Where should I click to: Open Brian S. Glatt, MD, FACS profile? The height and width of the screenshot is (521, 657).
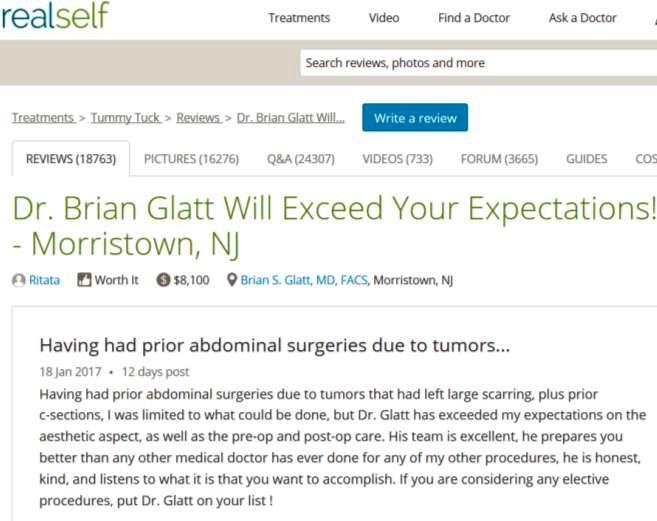click(x=304, y=280)
